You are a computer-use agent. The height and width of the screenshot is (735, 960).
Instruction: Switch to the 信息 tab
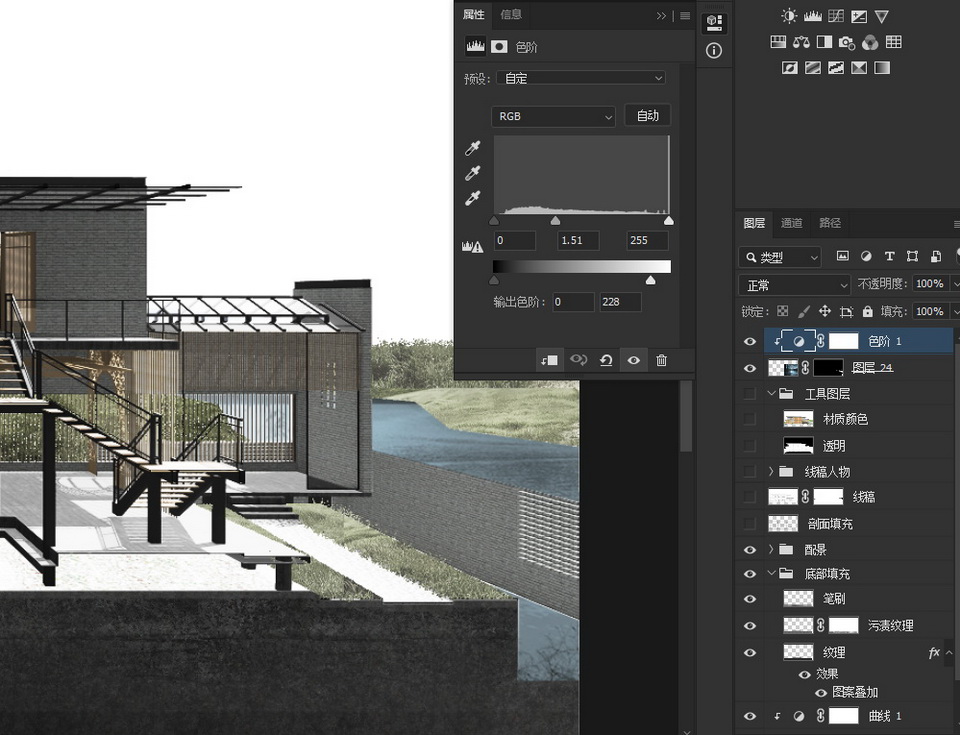tap(511, 14)
